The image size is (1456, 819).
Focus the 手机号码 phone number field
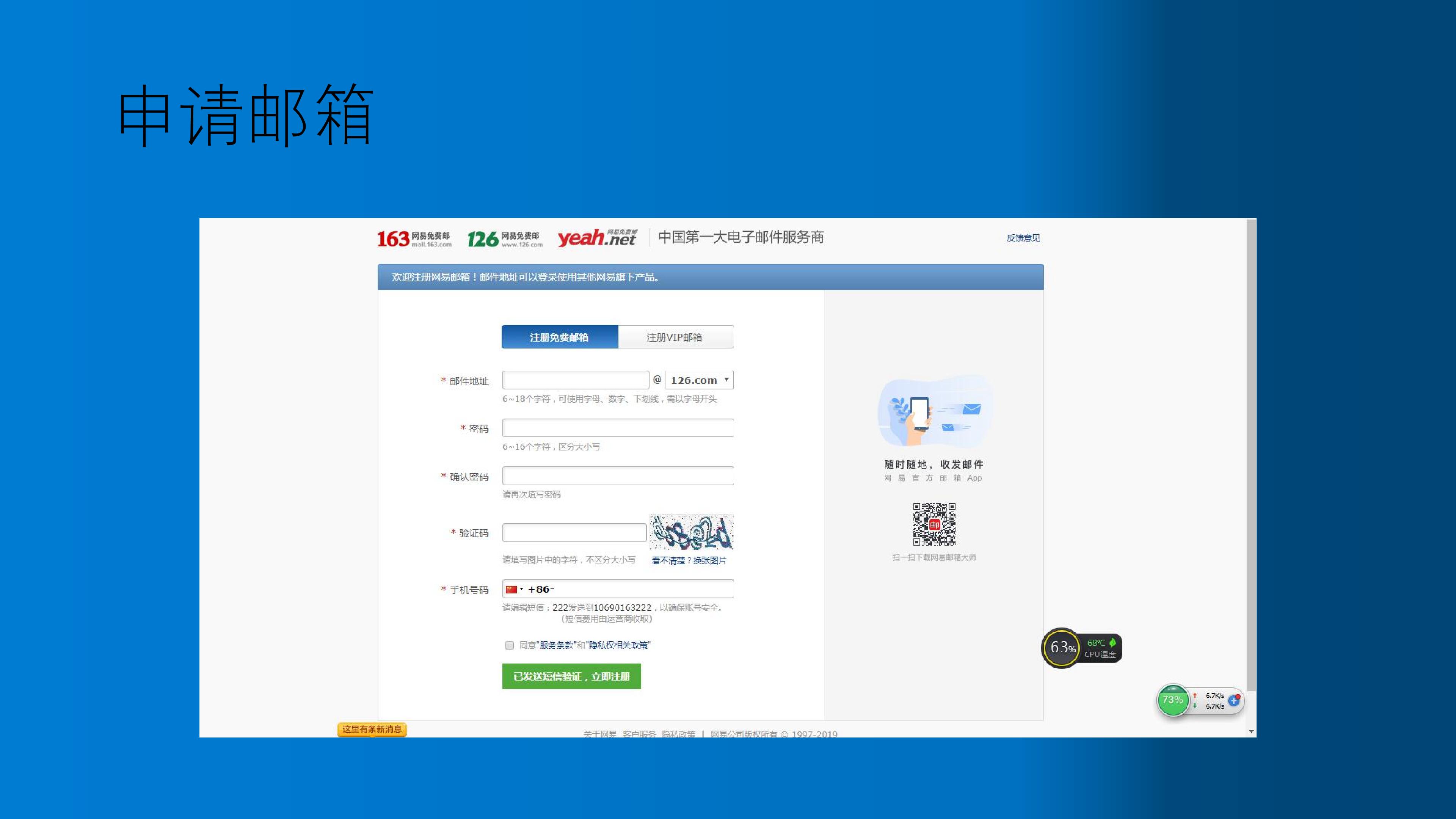coord(618,589)
